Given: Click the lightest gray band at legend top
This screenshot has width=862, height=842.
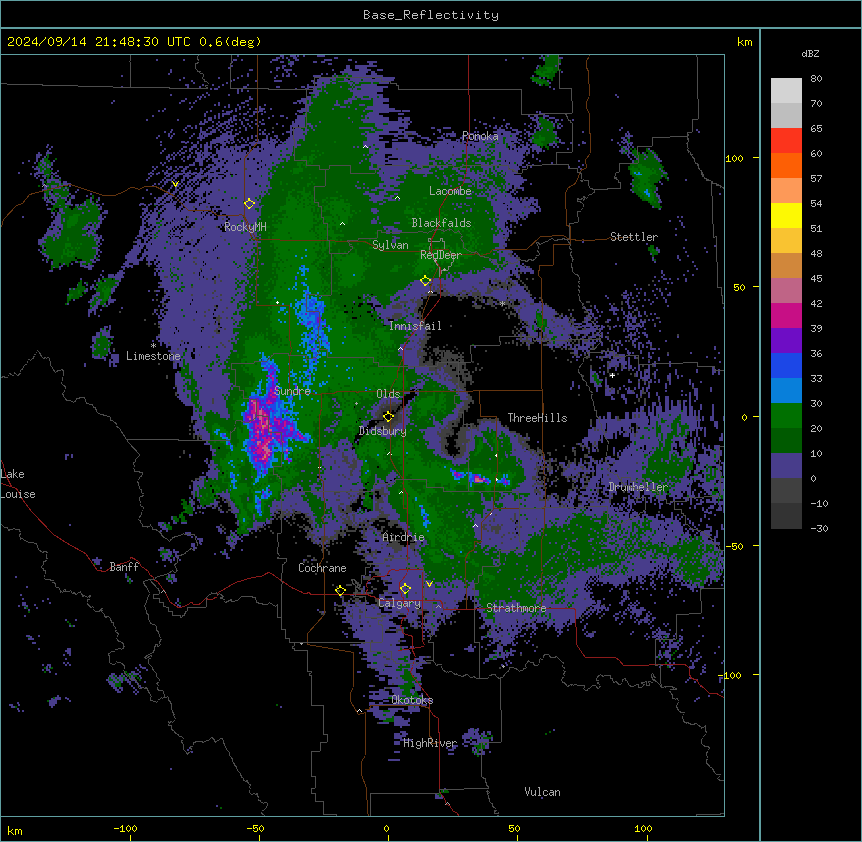Looking at the screenshot, I should tap(786, 90).
